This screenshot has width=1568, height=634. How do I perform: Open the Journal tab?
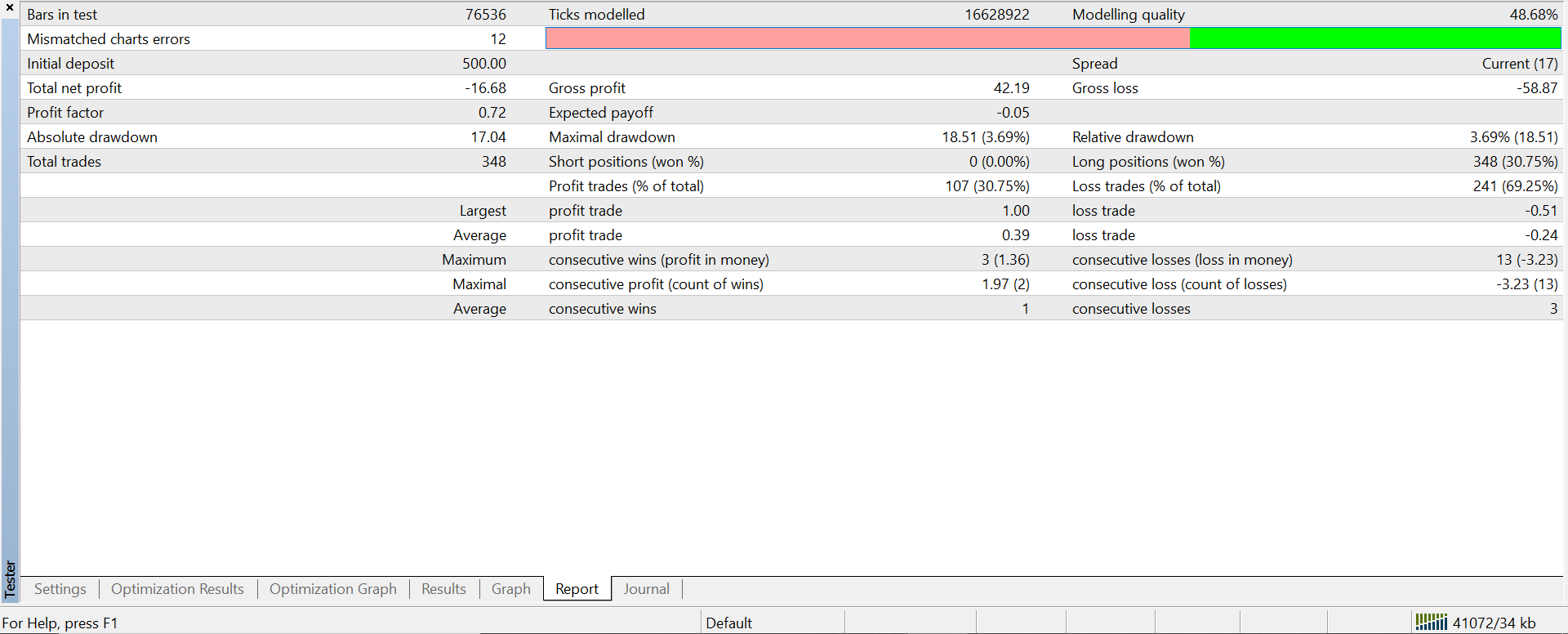click(646, 589)
